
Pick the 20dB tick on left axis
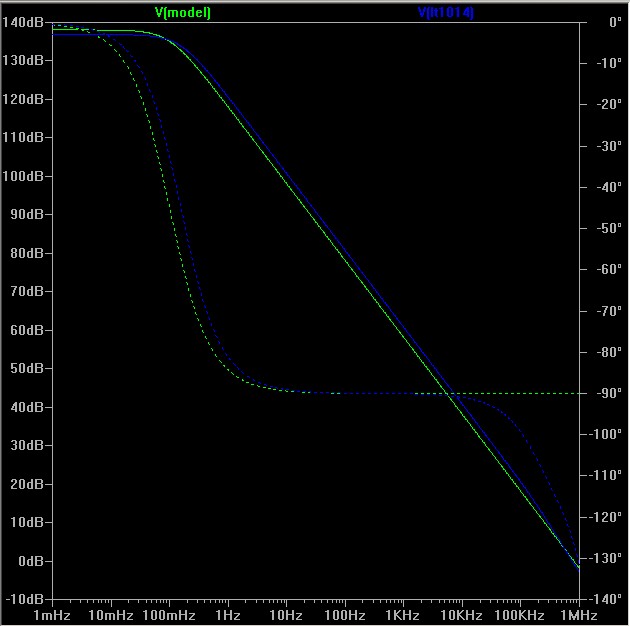[x=31, y=484]
